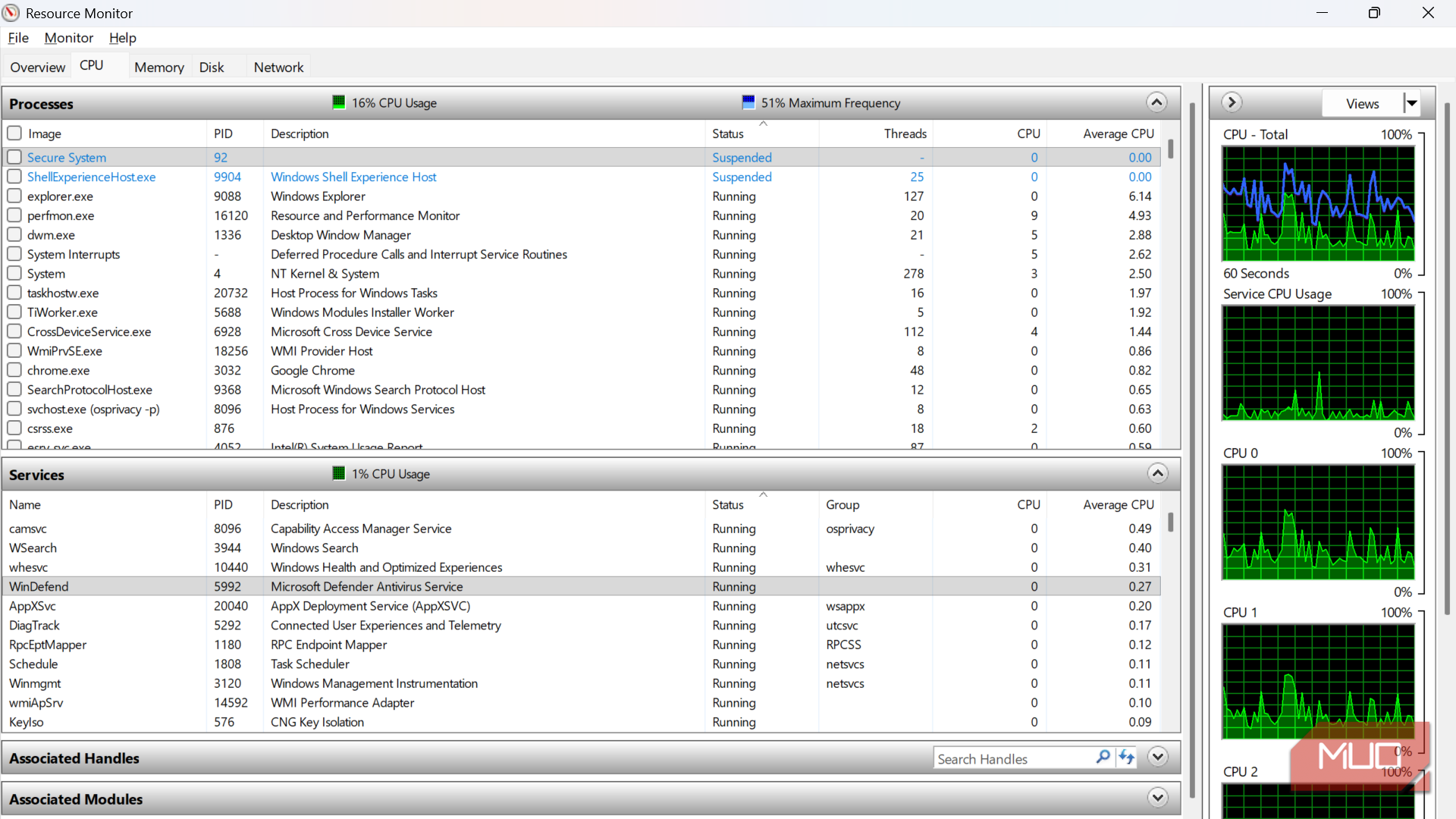Switch to the Memory tab
This screenshot has width=1456, height=819.
point(159,67)
